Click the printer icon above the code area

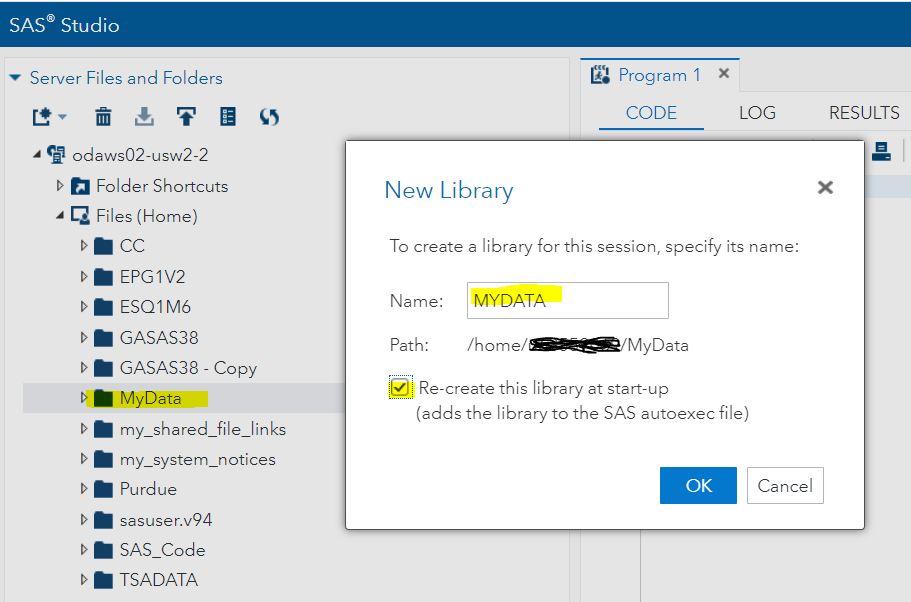point(880,151)
